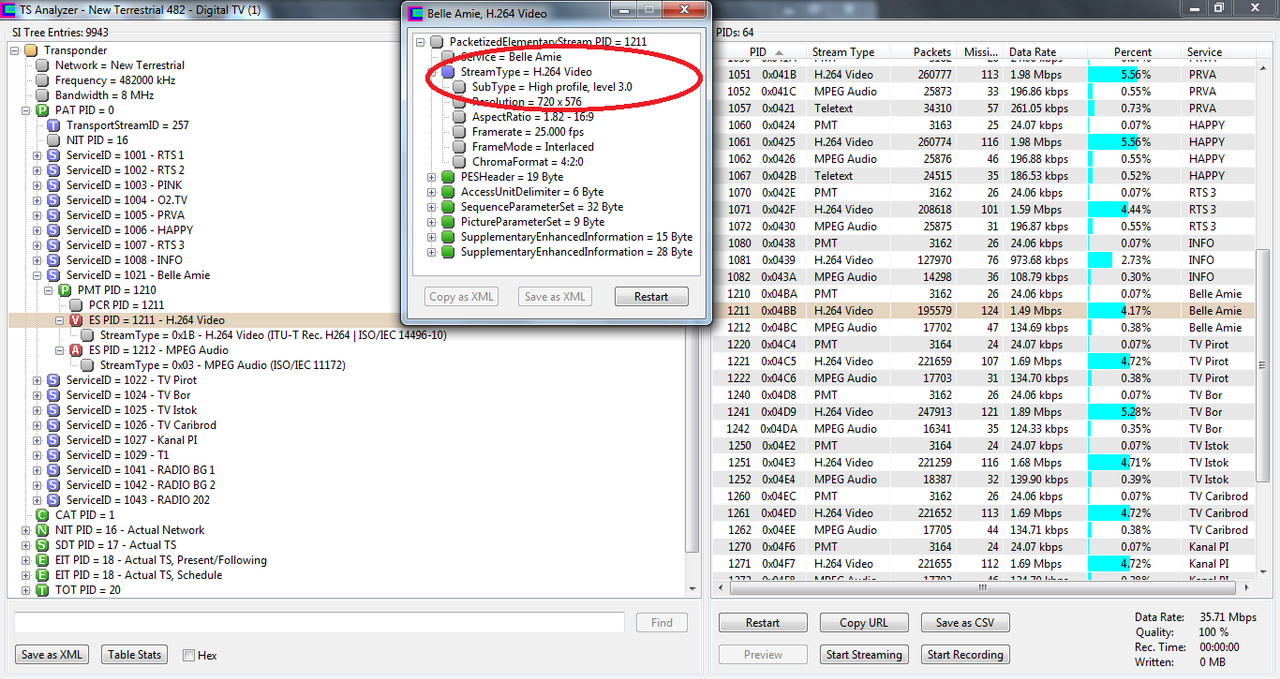This screenshot has width=1280, height=679.
Task: Click Save as CSV
Action: point(966,622)
